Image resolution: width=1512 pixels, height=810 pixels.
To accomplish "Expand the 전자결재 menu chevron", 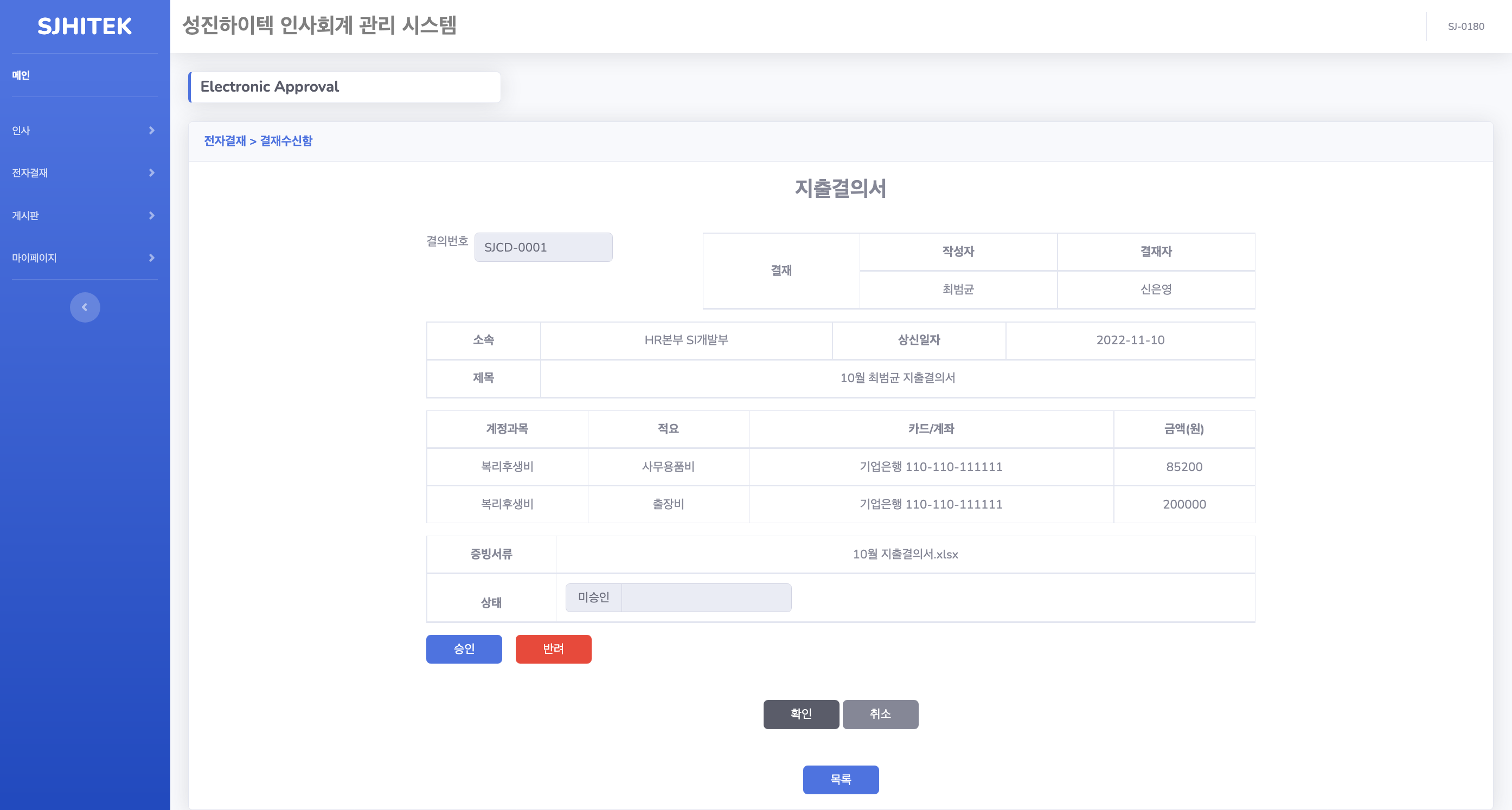I will [151, 172].
